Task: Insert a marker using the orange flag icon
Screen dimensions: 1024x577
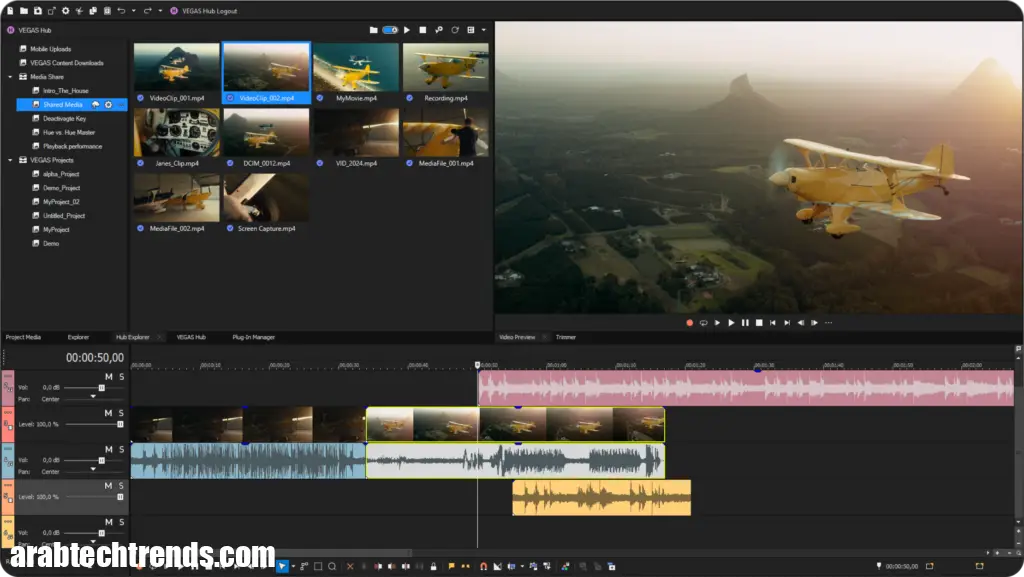Action: (x=451, y=566)
